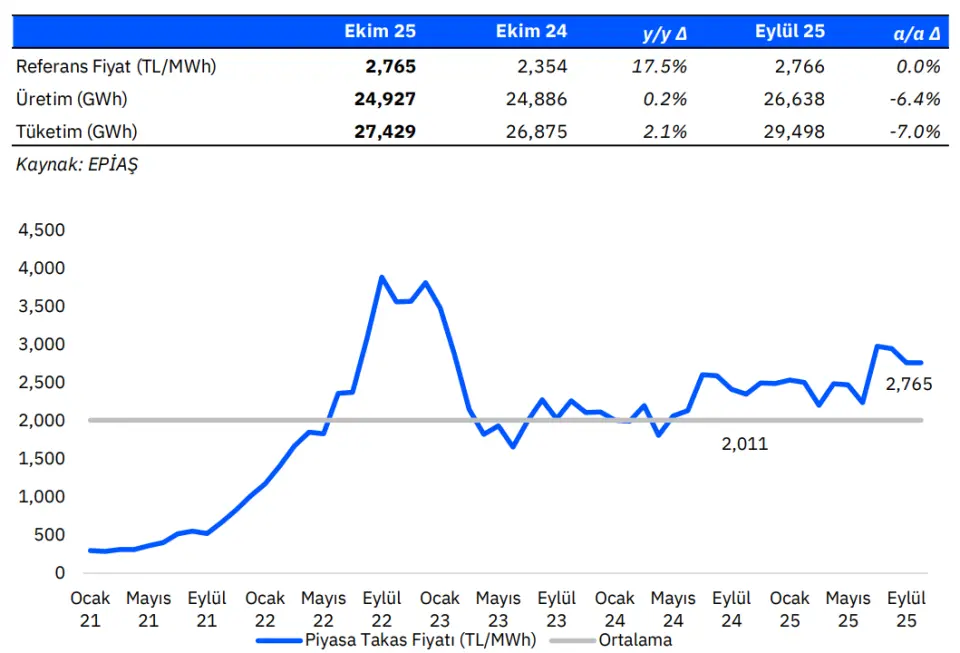
Task: Click the Eylül 25 table column header
Action: [x=790, y=32]
